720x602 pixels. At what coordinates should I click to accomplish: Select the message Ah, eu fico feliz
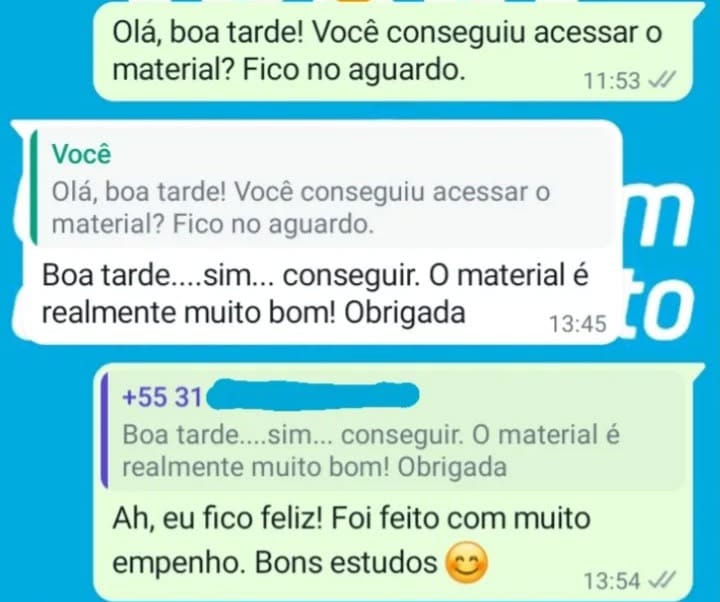pyautogui.click(x=394, y=481)
